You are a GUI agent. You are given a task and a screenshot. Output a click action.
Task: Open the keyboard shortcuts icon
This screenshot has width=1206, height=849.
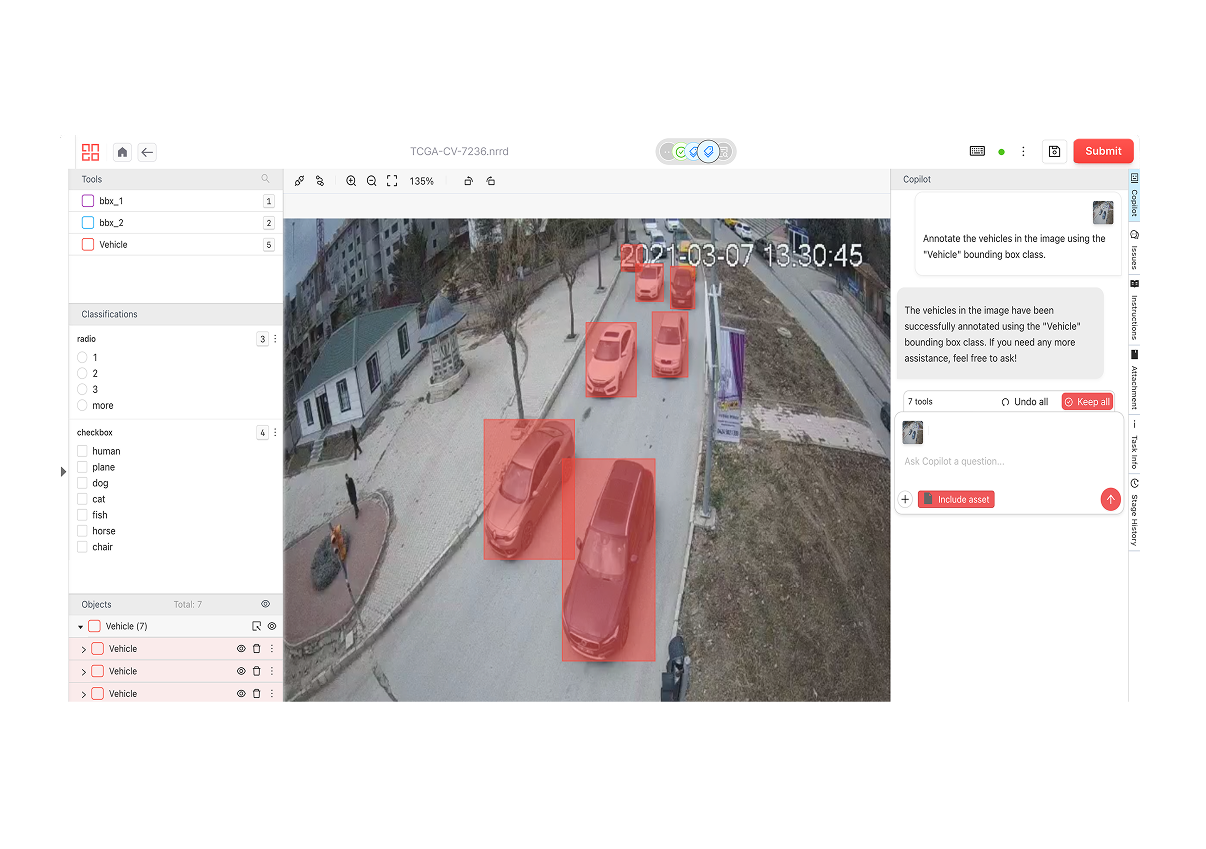[x=977, y=151]
